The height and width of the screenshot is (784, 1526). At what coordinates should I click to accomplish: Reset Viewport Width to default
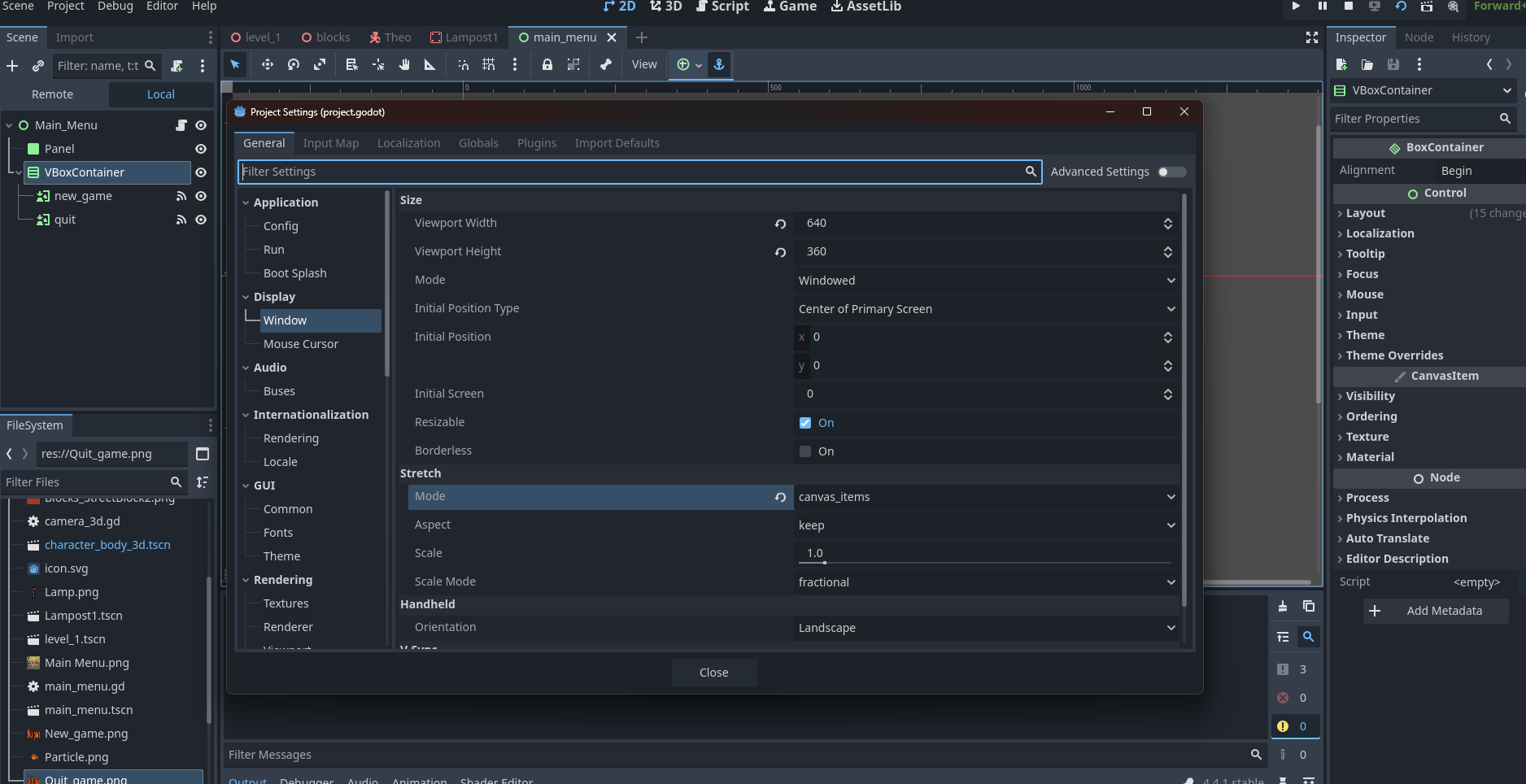click(x=780, y=224)
